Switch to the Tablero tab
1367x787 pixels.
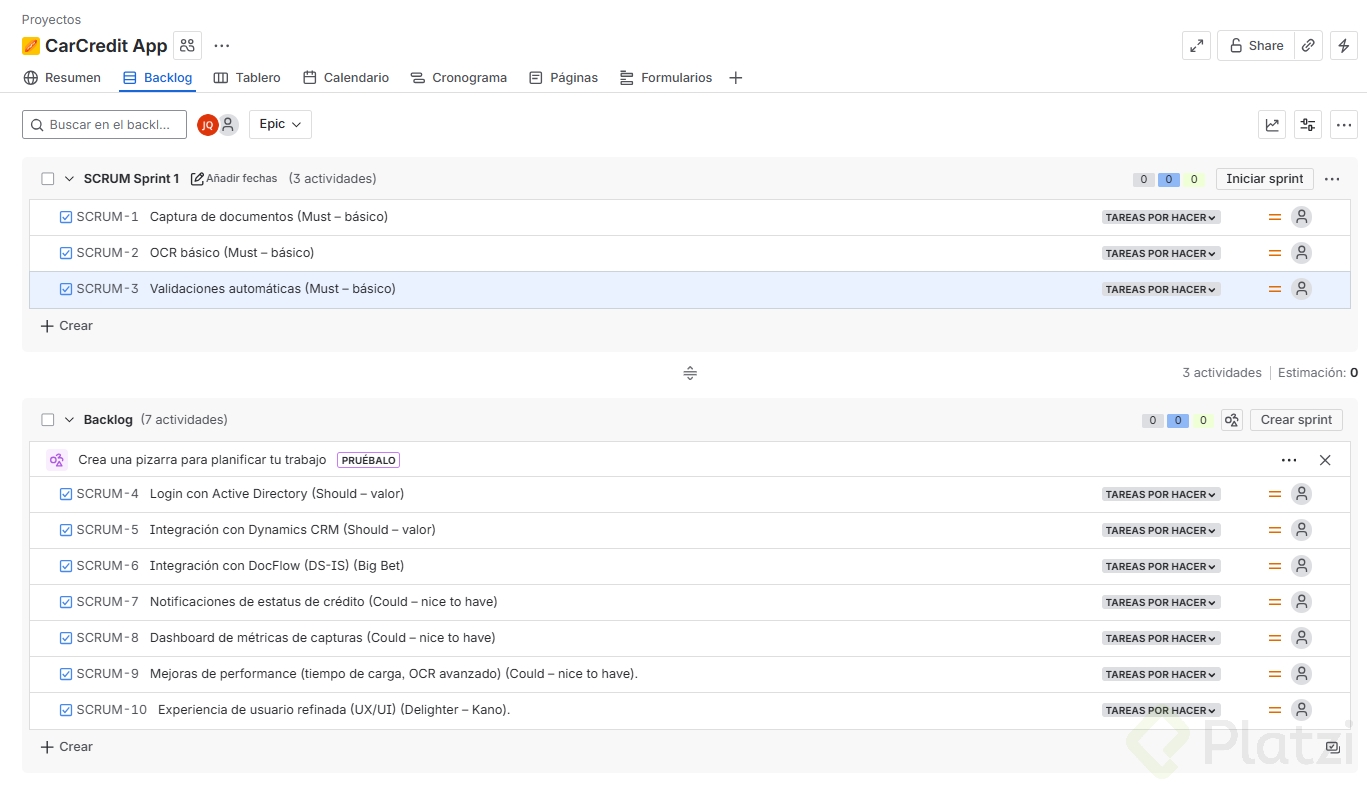tap(247, 78)
